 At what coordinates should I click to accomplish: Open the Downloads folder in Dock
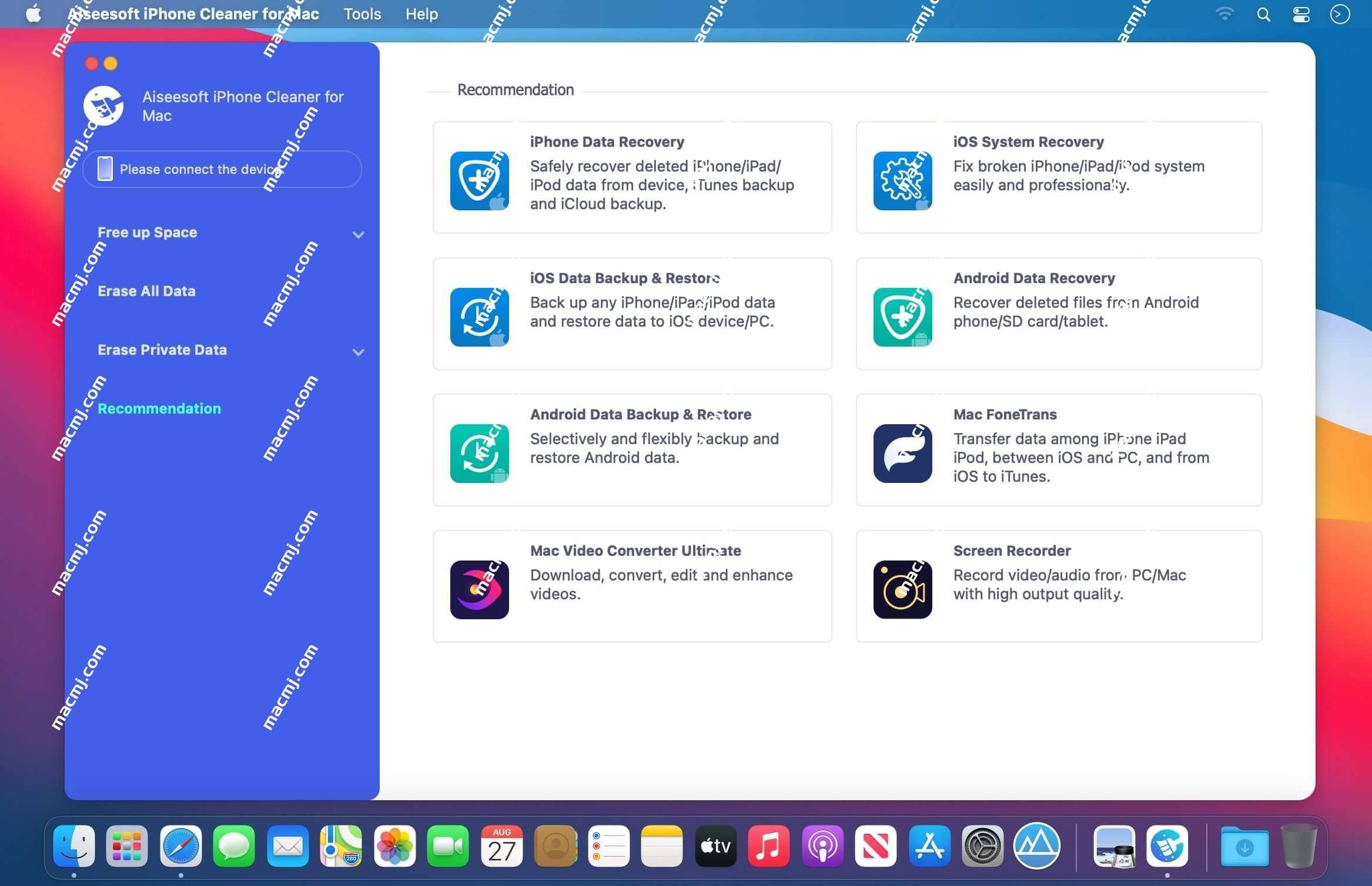[x=1244, y=846]
